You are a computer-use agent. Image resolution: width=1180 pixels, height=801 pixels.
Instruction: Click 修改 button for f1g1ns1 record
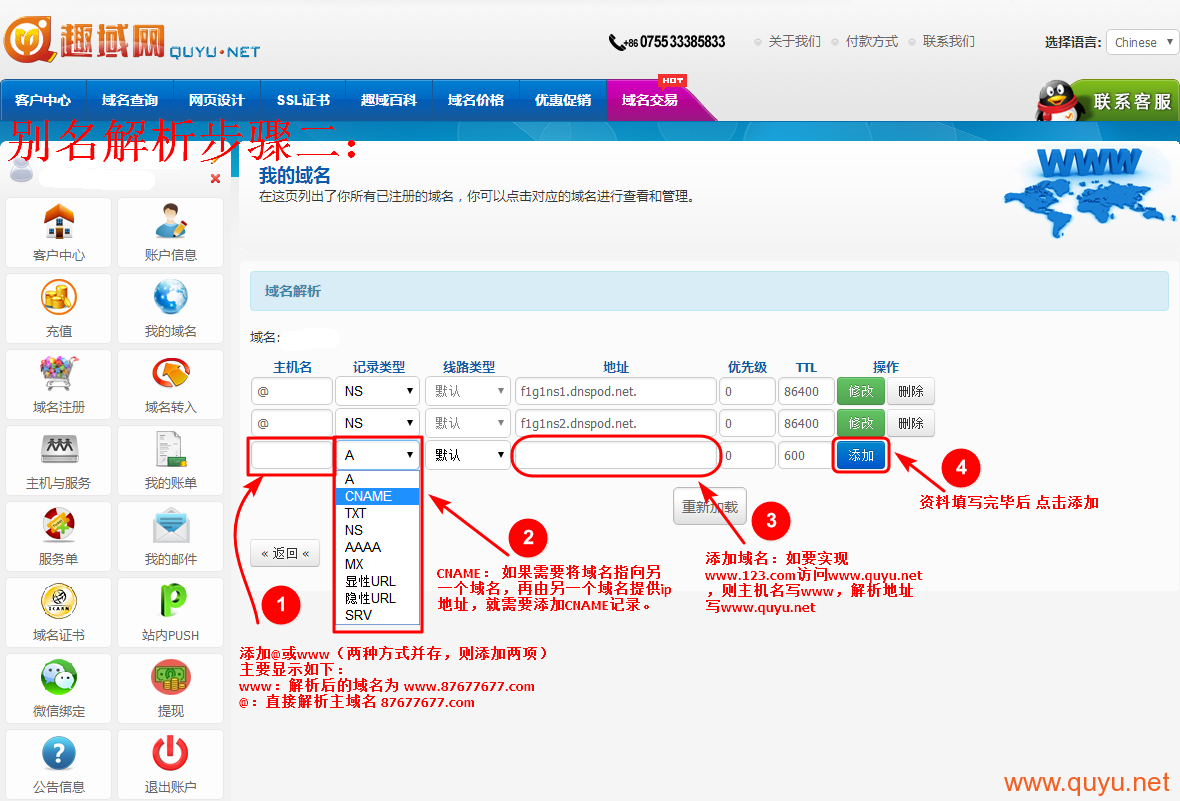pos(861,391)
